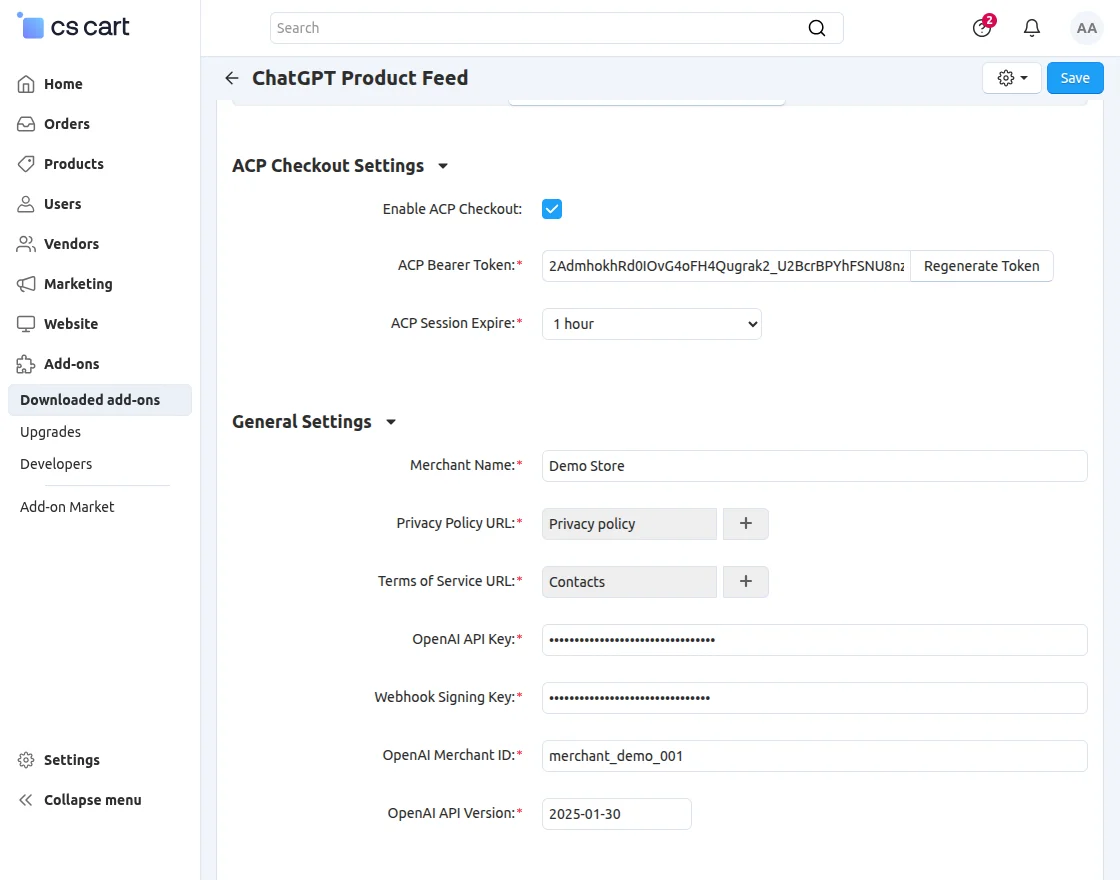Click the Marketing megaphone icon
This screenshot has width=1120, height=880.
[26, 284]
